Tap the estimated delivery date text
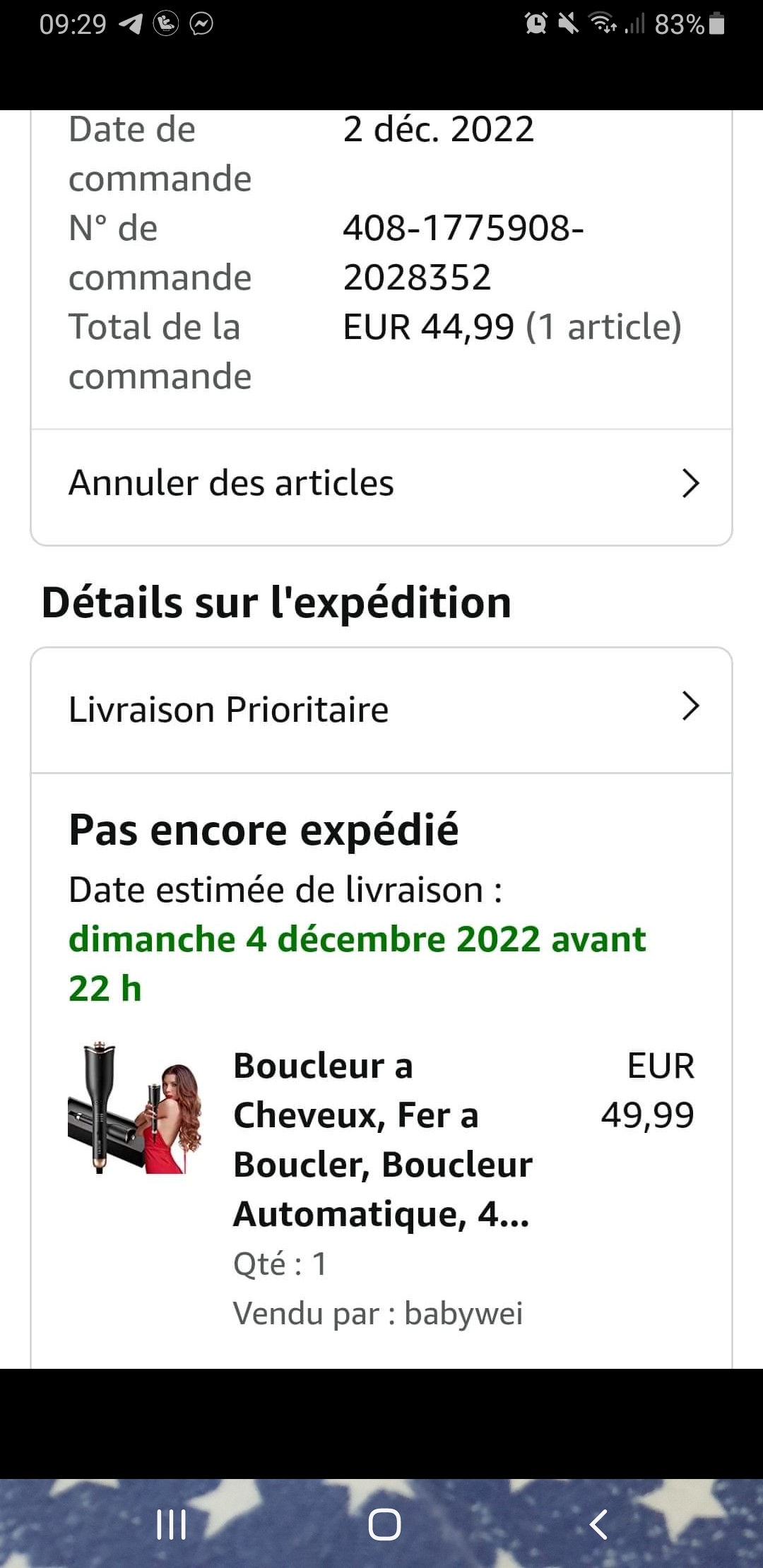This screenshot has height=1568, width=763. click(x=357, y=963)
